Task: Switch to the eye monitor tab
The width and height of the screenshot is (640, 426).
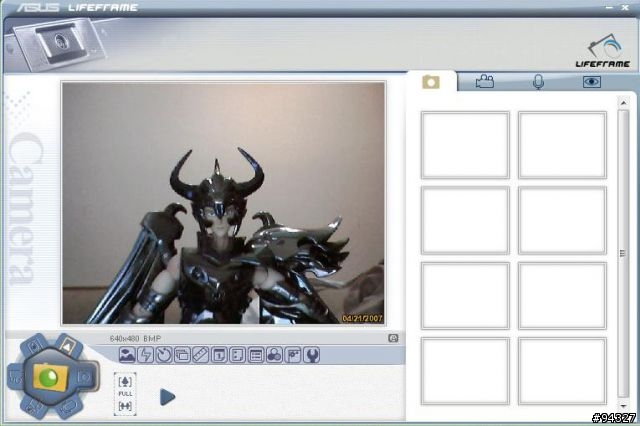Action: [591, 82]
